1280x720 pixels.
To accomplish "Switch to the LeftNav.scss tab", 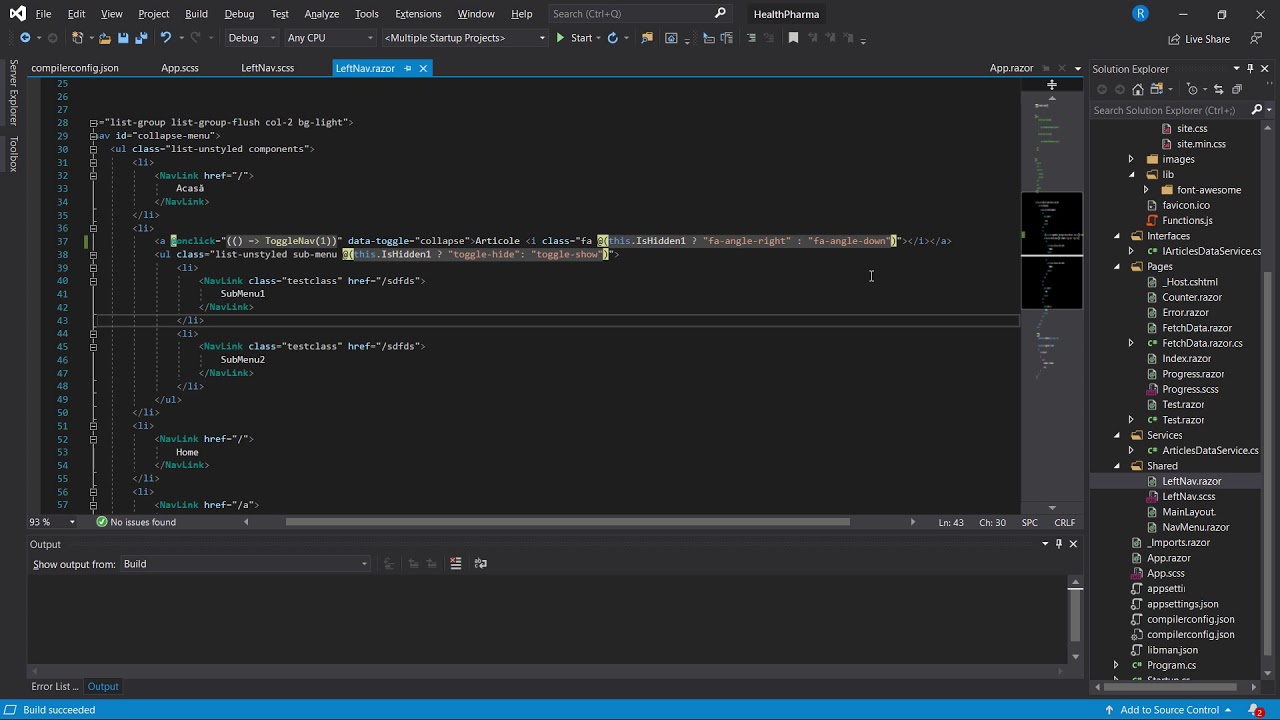I will click(267, 68).
